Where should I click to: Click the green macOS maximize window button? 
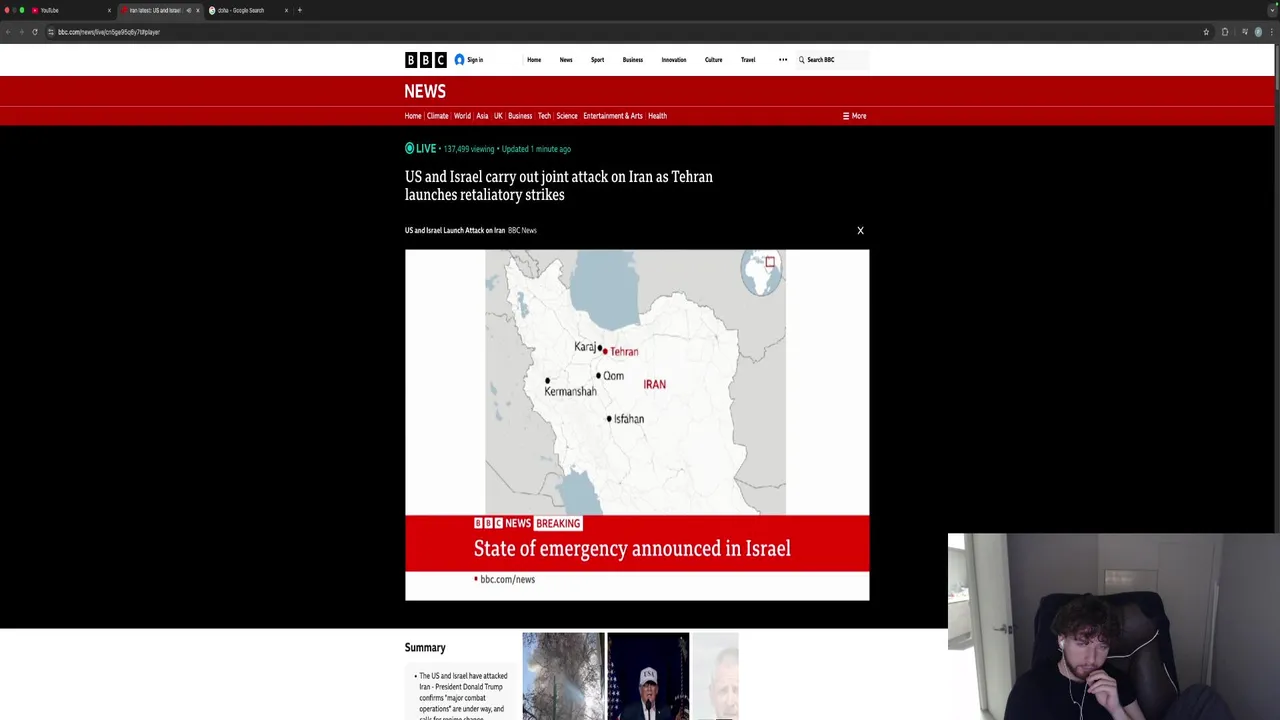coord(22,10)
